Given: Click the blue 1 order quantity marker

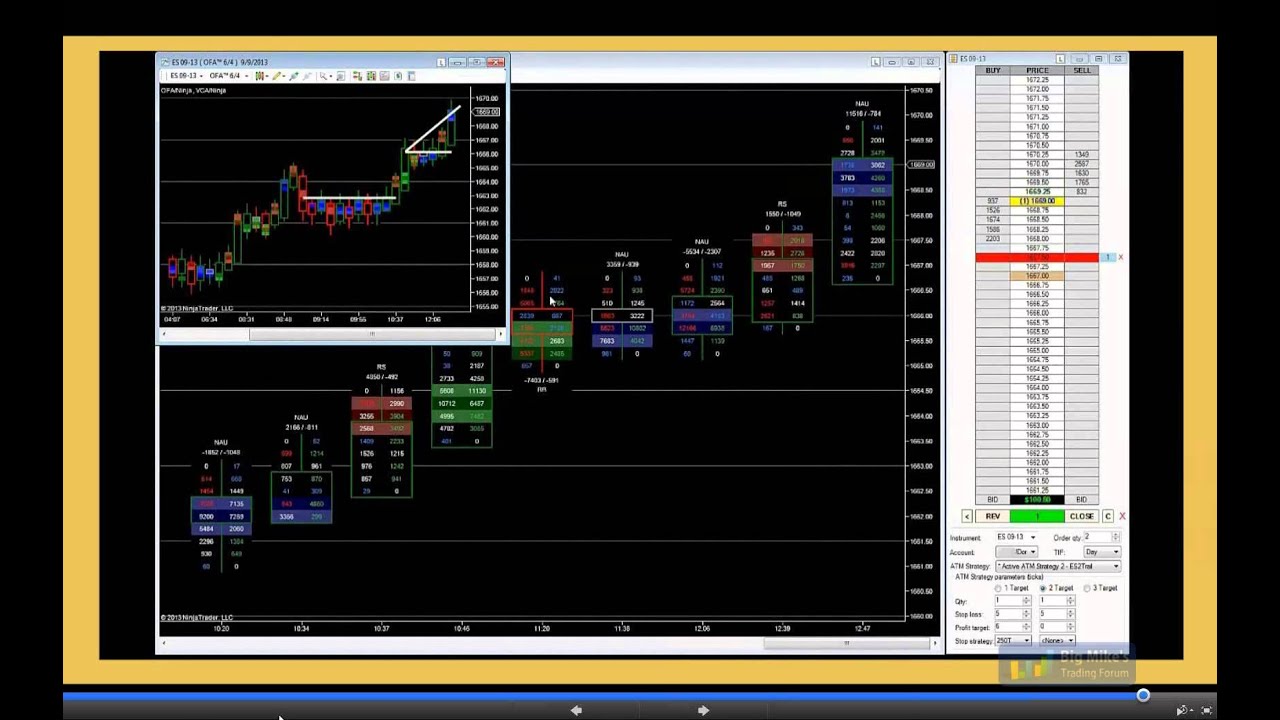Looking at the screenshot, I should tap(1108, 257).
